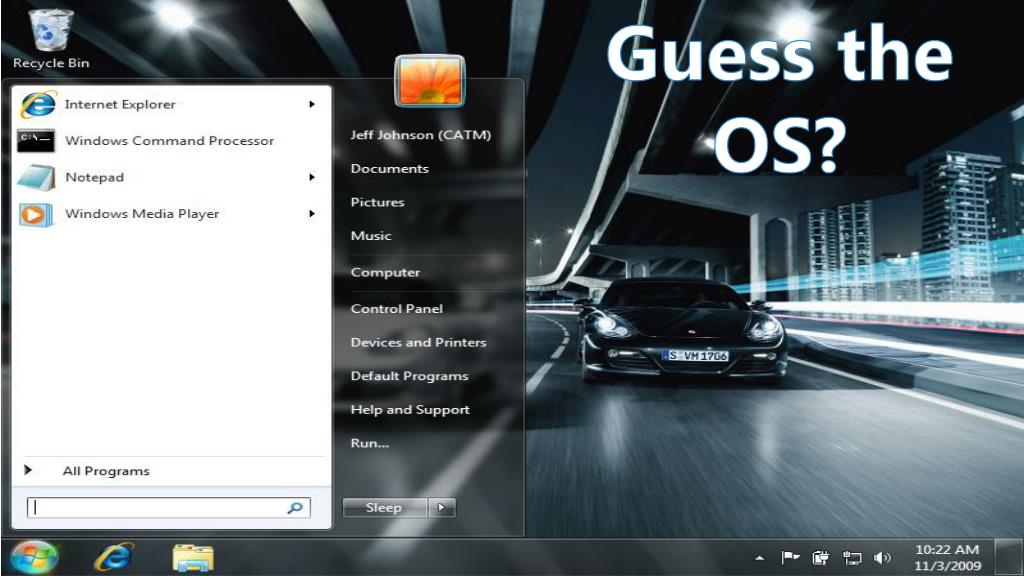
Task: Open Control Panel
Action: [396, 309]
